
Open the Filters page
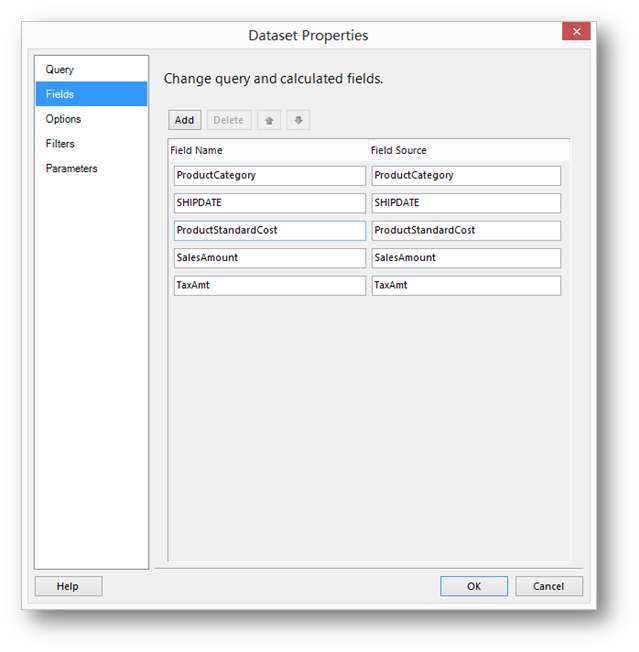pos(91,143)
